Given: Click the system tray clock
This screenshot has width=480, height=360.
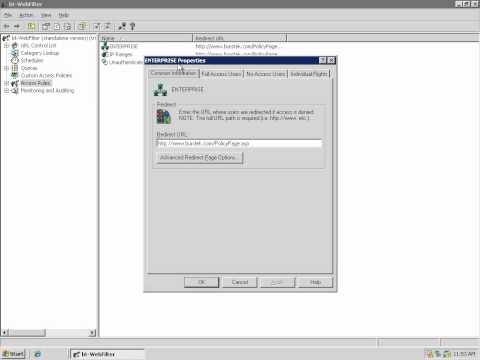Looking at the screenshot, I should click(464, 354).
